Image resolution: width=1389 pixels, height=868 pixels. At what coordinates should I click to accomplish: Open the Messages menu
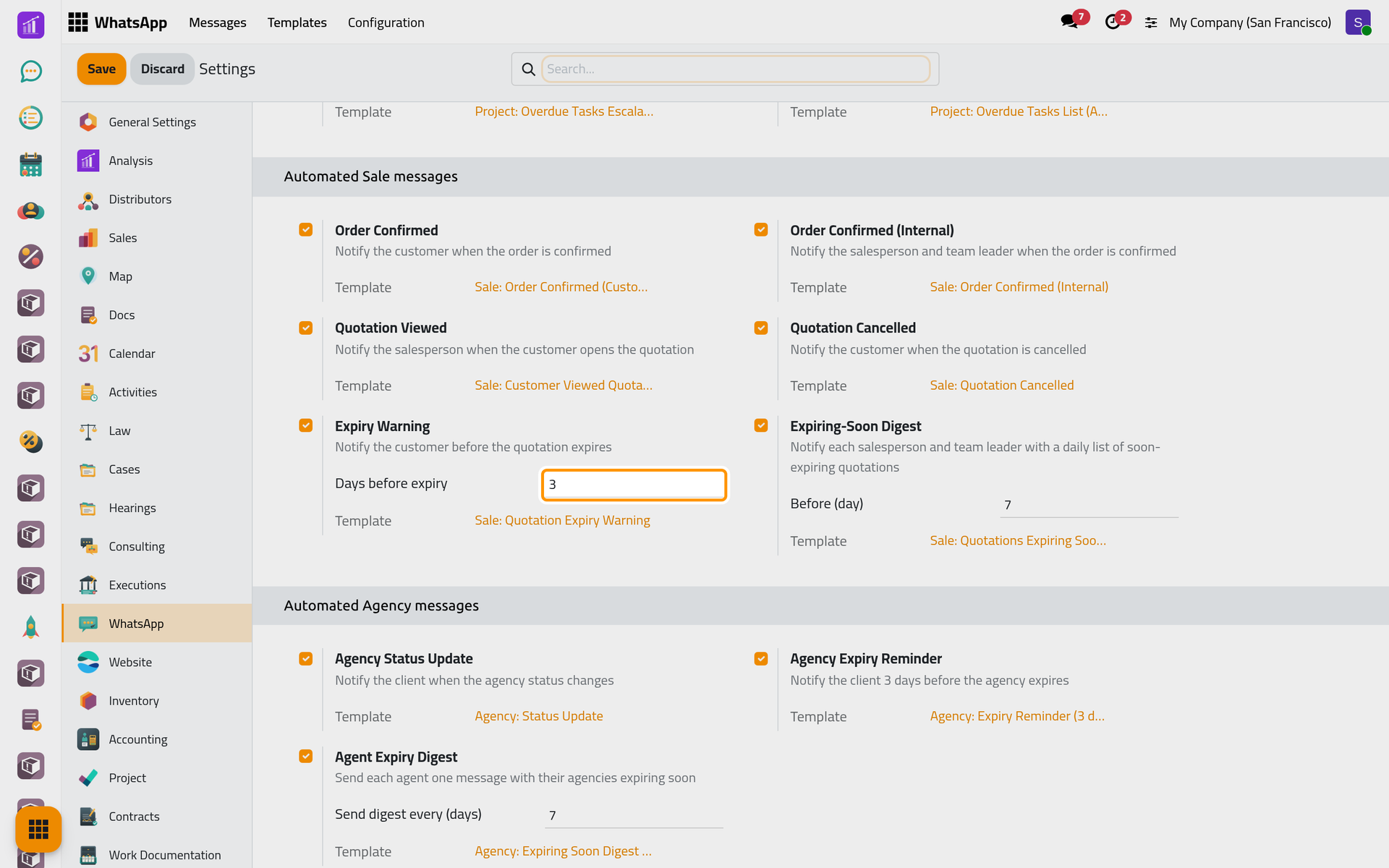(x=218, y=22)
